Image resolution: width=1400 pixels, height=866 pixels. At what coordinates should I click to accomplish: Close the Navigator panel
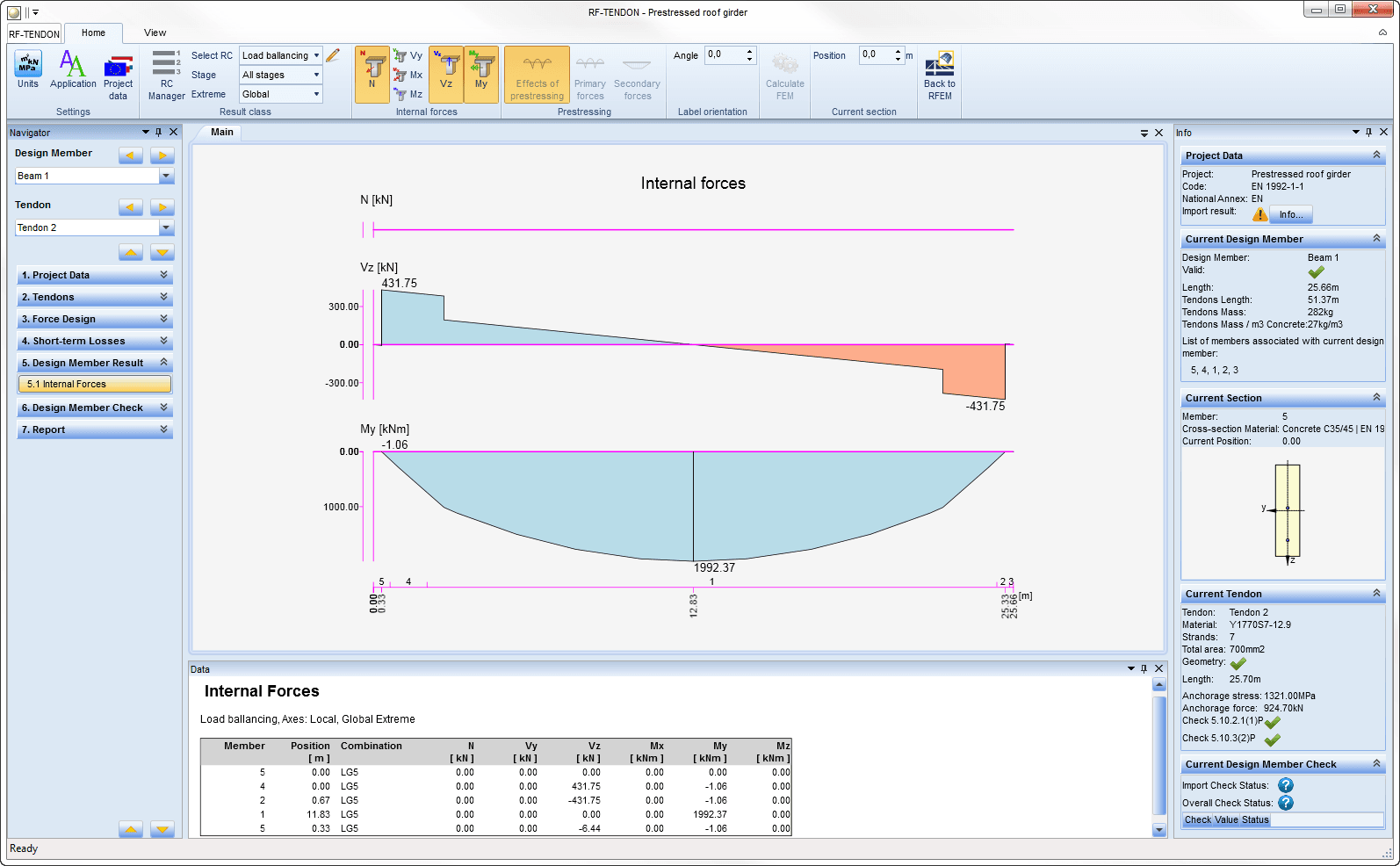click(174, 132)
